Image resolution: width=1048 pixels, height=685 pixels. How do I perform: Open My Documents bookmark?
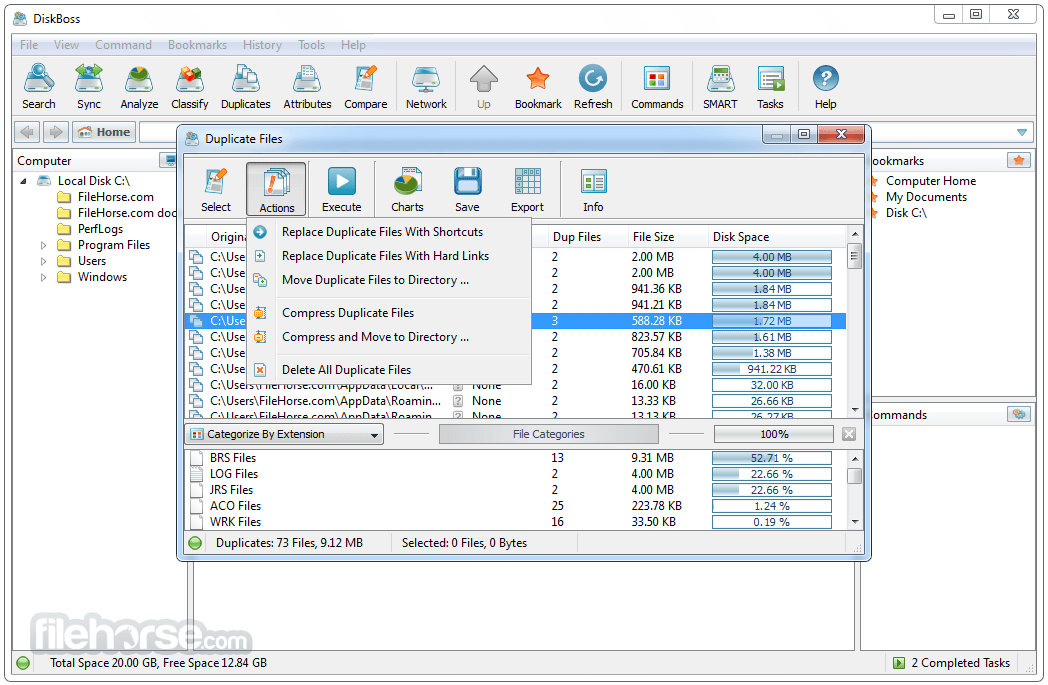pos(926,197)
